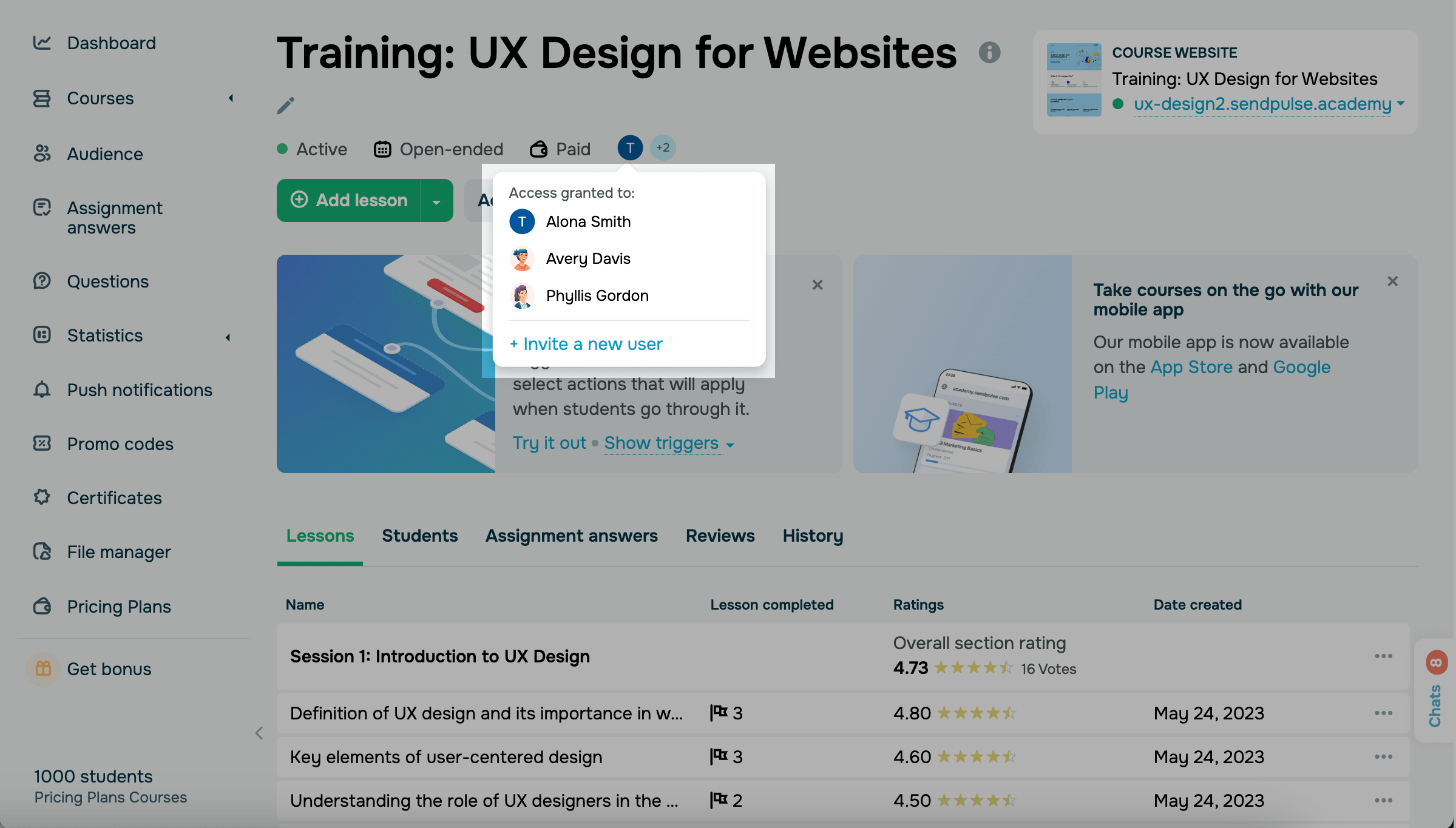Expand the Add lesson dropdown arrow
This screenshot has height=828, width=1456.
[x=436, y=201]
